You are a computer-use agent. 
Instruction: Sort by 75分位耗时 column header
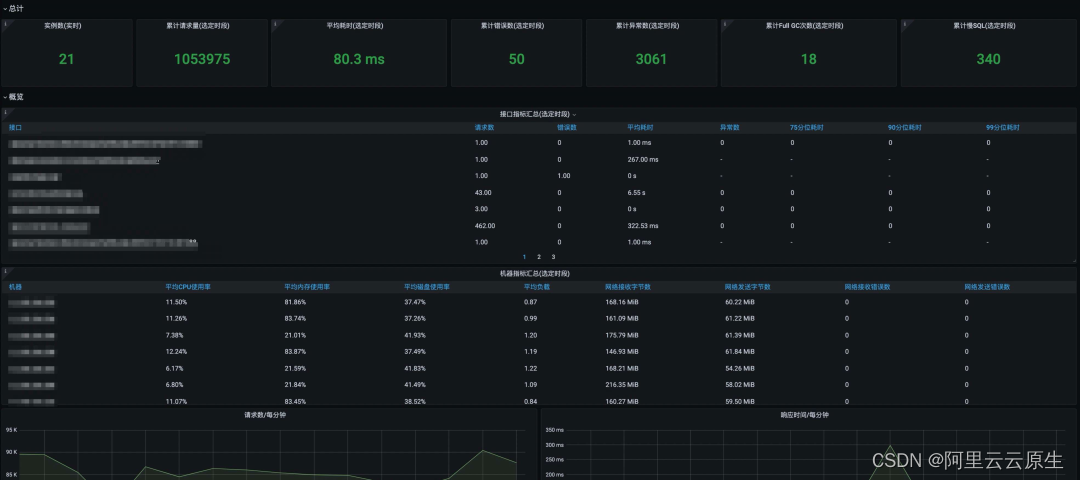click(806, 127)
